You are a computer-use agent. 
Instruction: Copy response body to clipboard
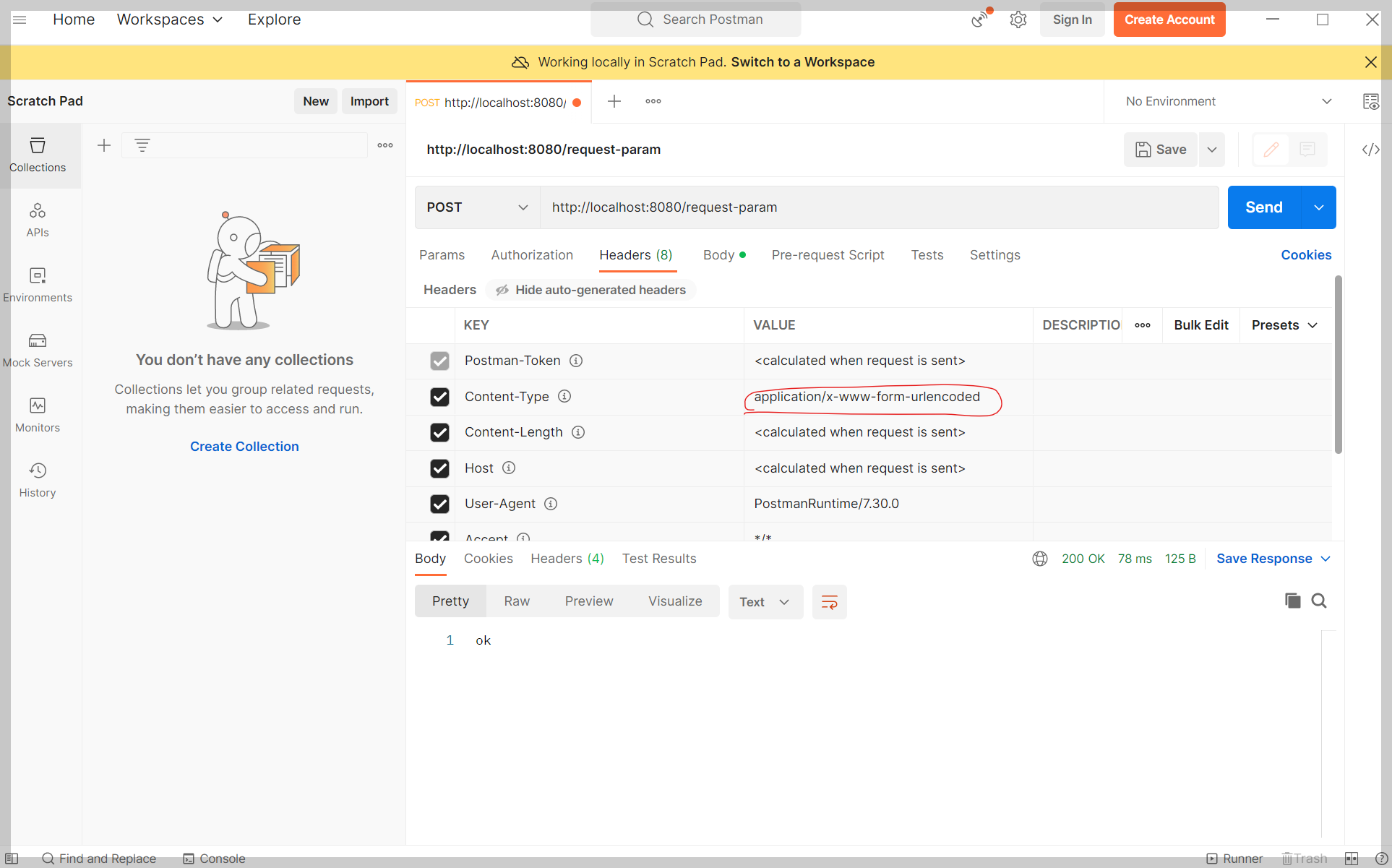tap(1292, 601)
